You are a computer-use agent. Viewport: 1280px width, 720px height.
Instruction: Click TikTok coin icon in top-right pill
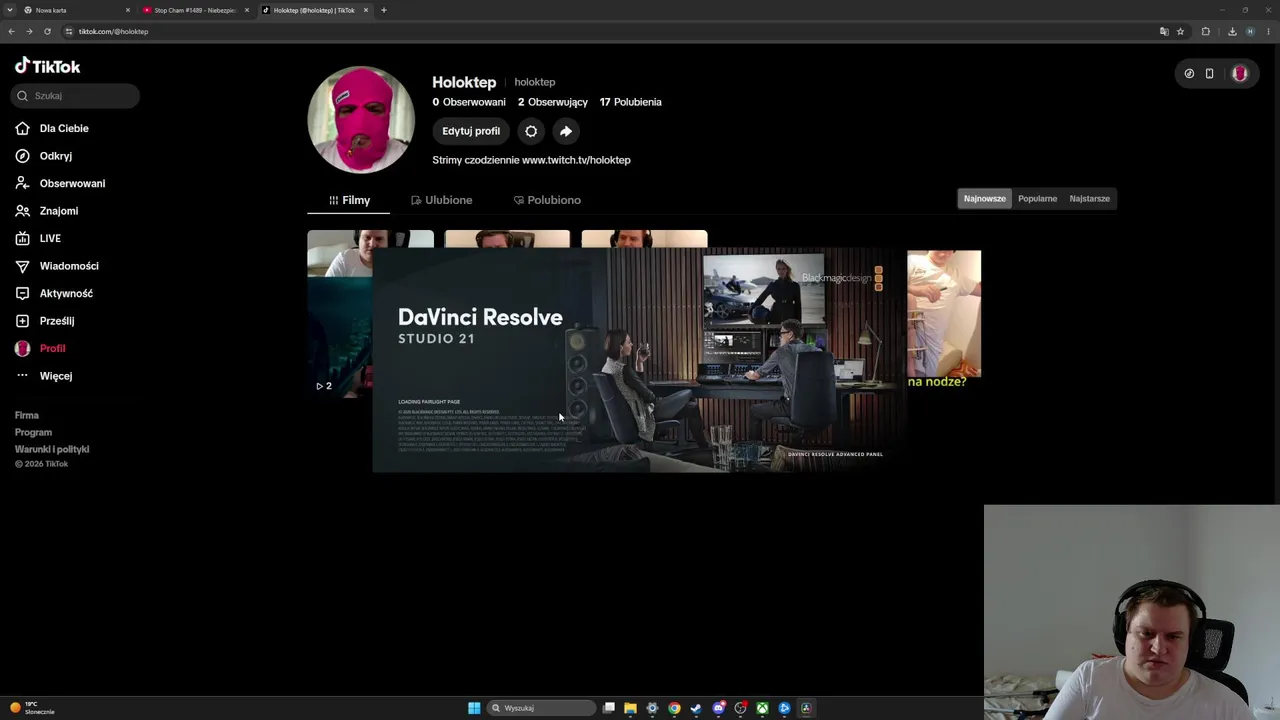point(1189,73)
